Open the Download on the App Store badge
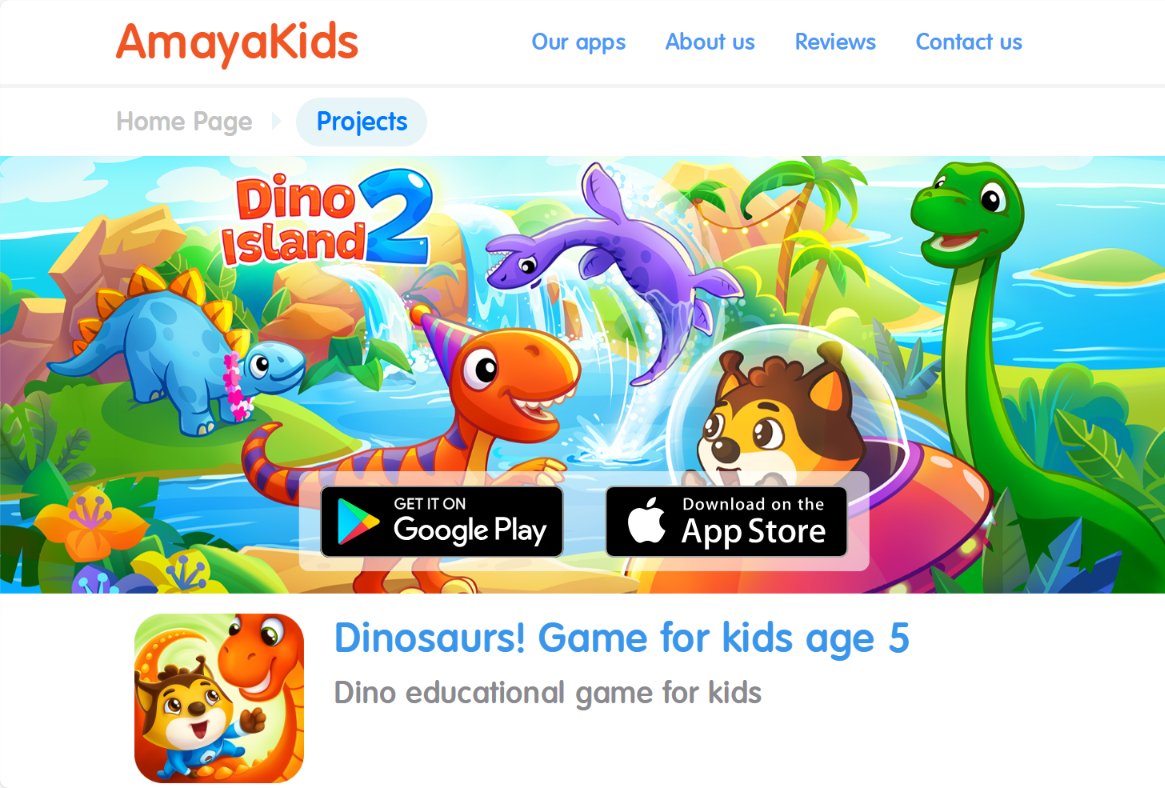Screen dimensions: 1165x788 (727, 521)
